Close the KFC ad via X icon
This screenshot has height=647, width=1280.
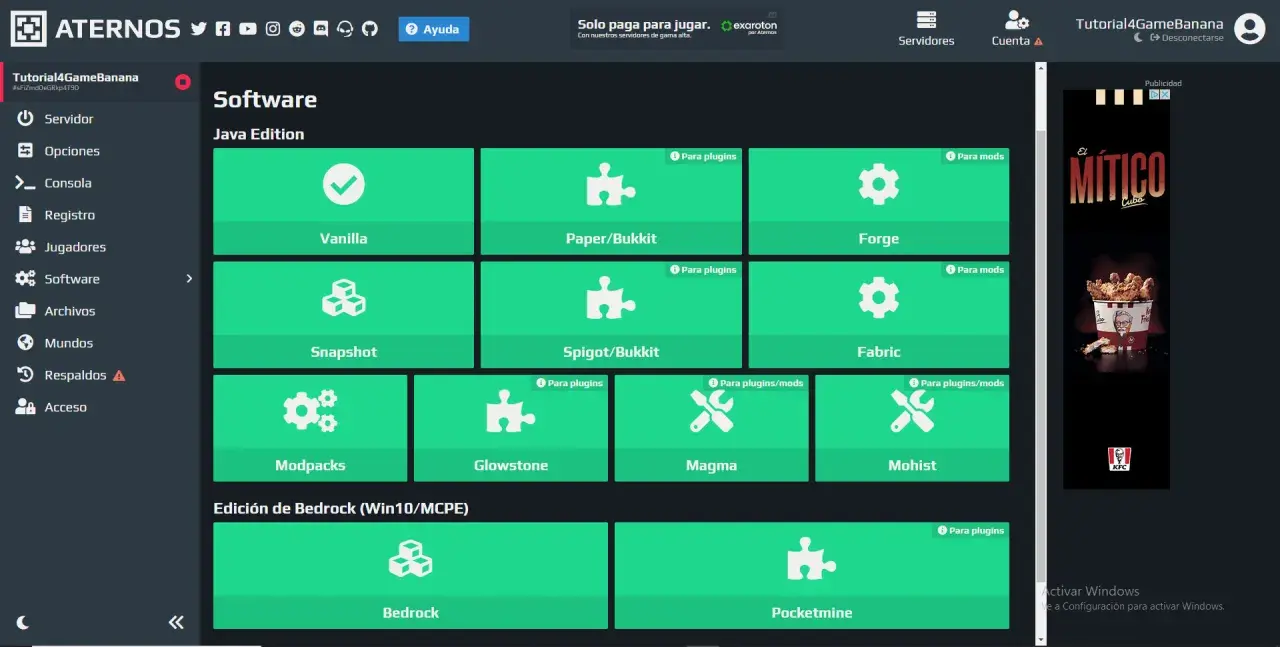click(1164, 94)
